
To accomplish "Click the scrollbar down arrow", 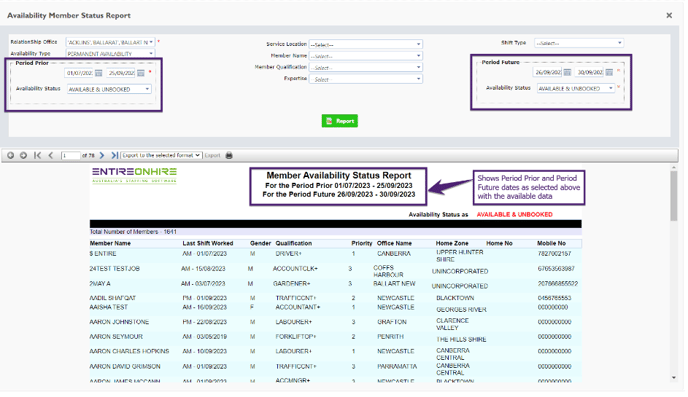I will (674, 378).
